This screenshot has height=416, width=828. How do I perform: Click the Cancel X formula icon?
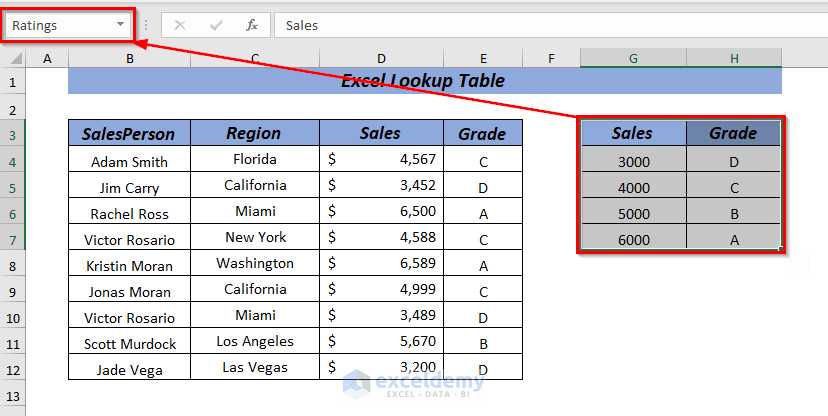point(180,25)
